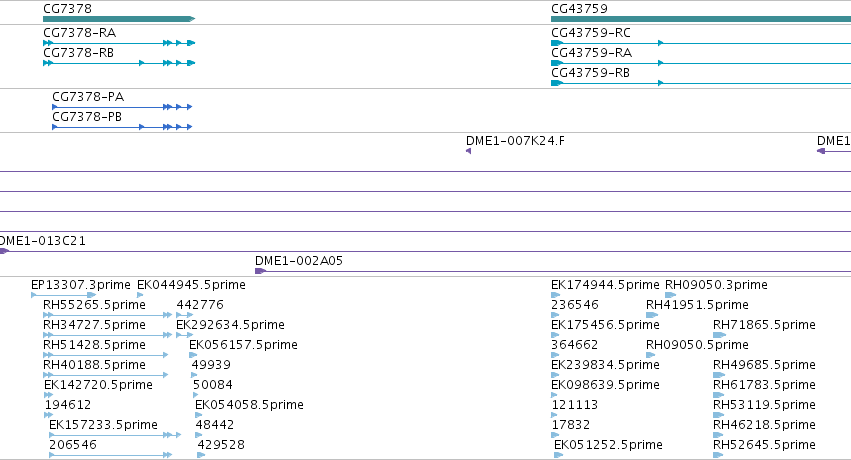This screenshot has width=851, height=460.
Task: Select the RH52645.5prime EST label
Action: coord(764,445)
